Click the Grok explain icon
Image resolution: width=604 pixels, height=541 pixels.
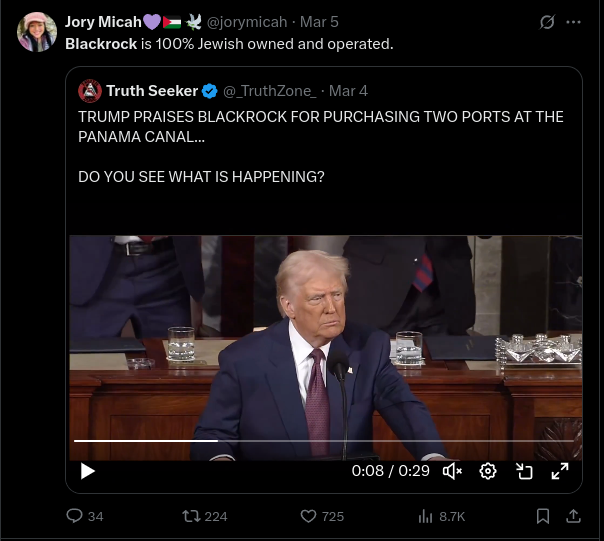click(547, 22)
